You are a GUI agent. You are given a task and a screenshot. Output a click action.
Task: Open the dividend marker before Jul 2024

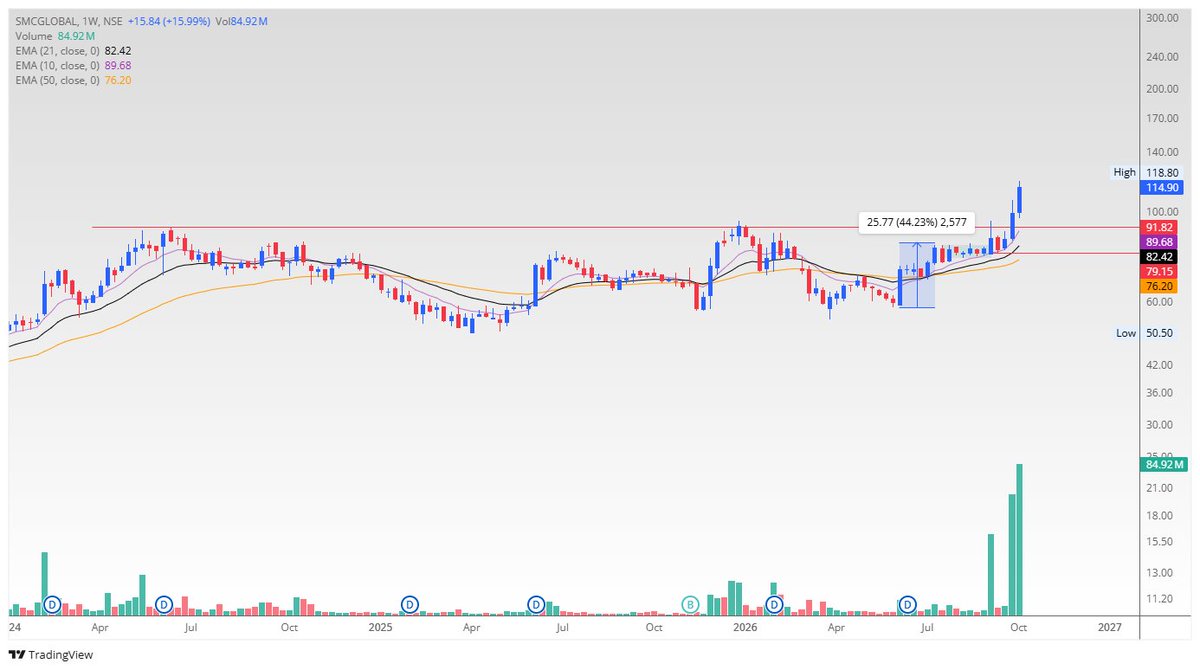(x=164, y=604)
